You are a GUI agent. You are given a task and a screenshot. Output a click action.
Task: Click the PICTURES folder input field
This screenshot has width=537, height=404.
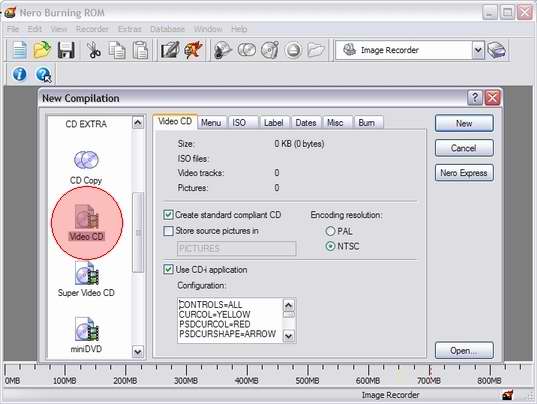click(237, 249)
